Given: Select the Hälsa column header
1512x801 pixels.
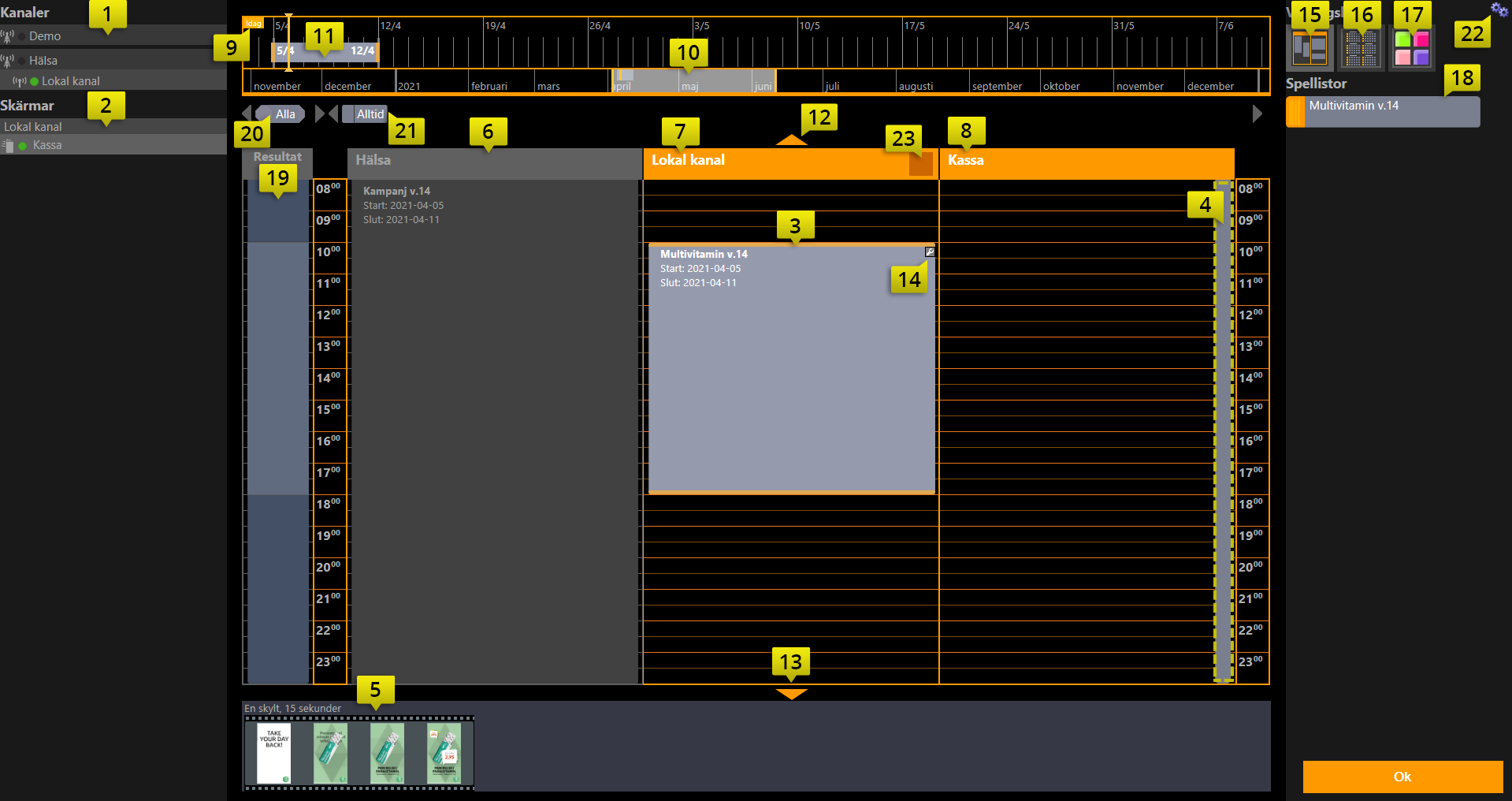Looking at the screenshot, I should point(494,161).
